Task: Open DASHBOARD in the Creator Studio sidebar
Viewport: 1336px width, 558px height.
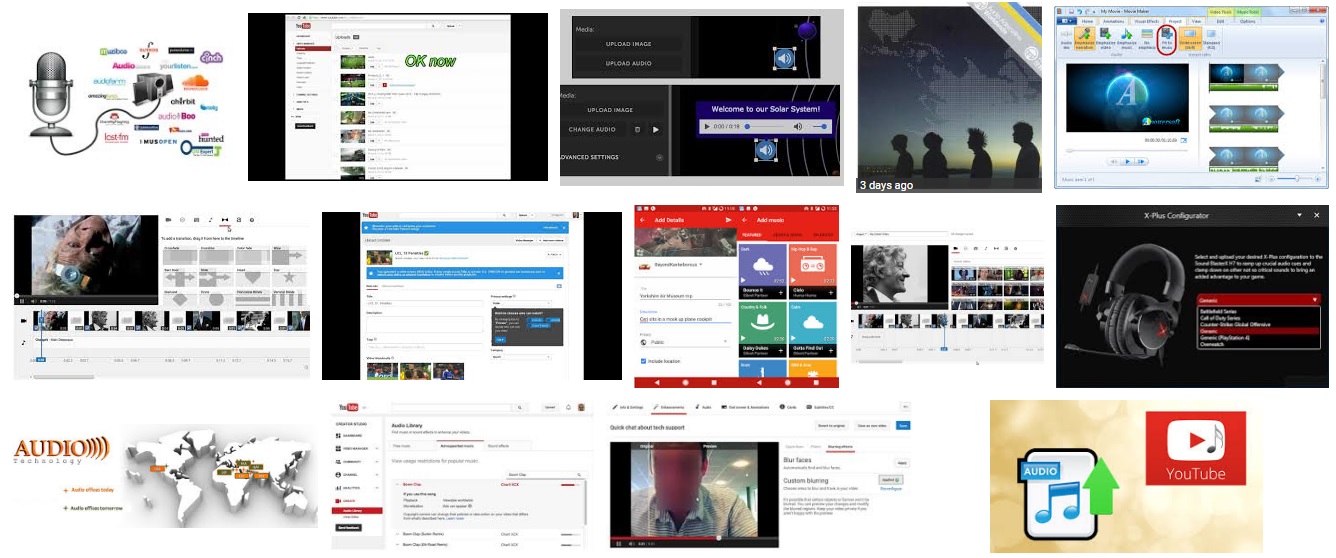Action: pos(352,435)
